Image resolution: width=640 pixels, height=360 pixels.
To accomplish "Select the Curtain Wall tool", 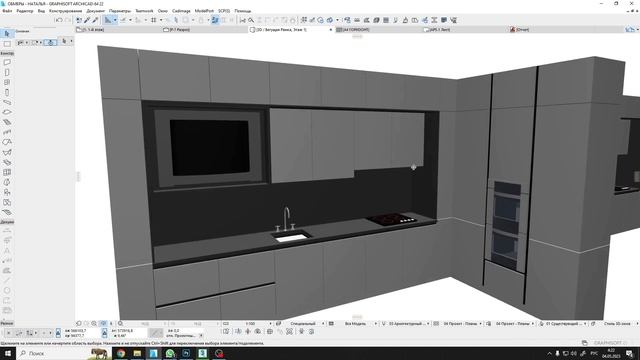I will pos(7,172).
